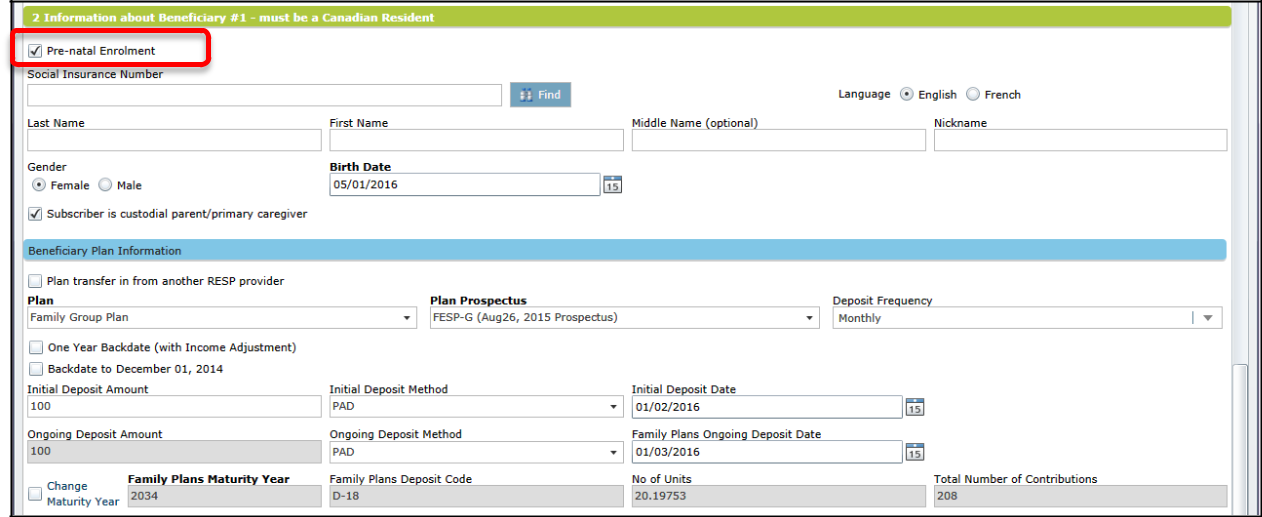The image size is (1262, 517).
Task: Open the Birth Date calendar picker
Action: (x=612, y=185)
